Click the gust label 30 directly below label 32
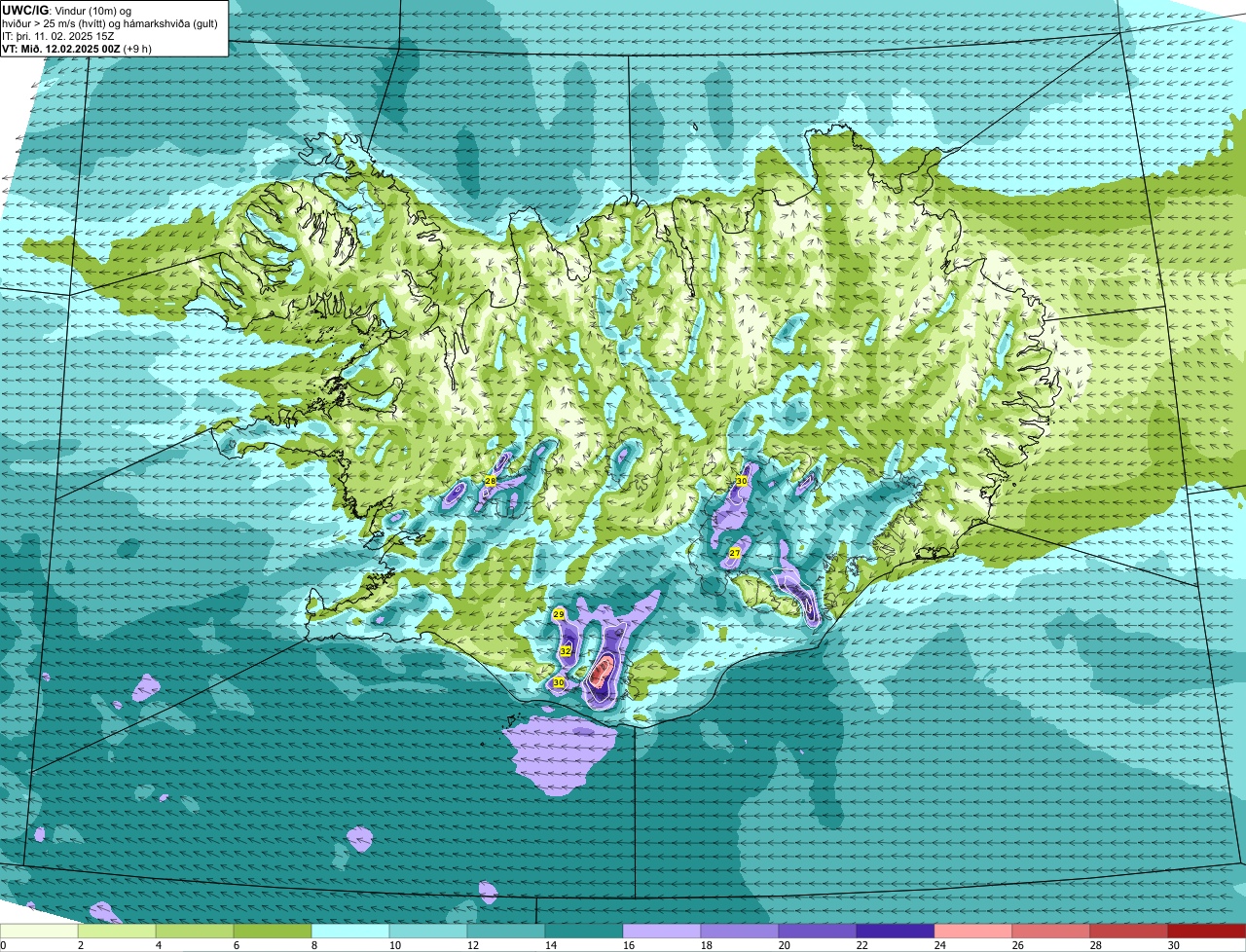 tap(559, 683)
